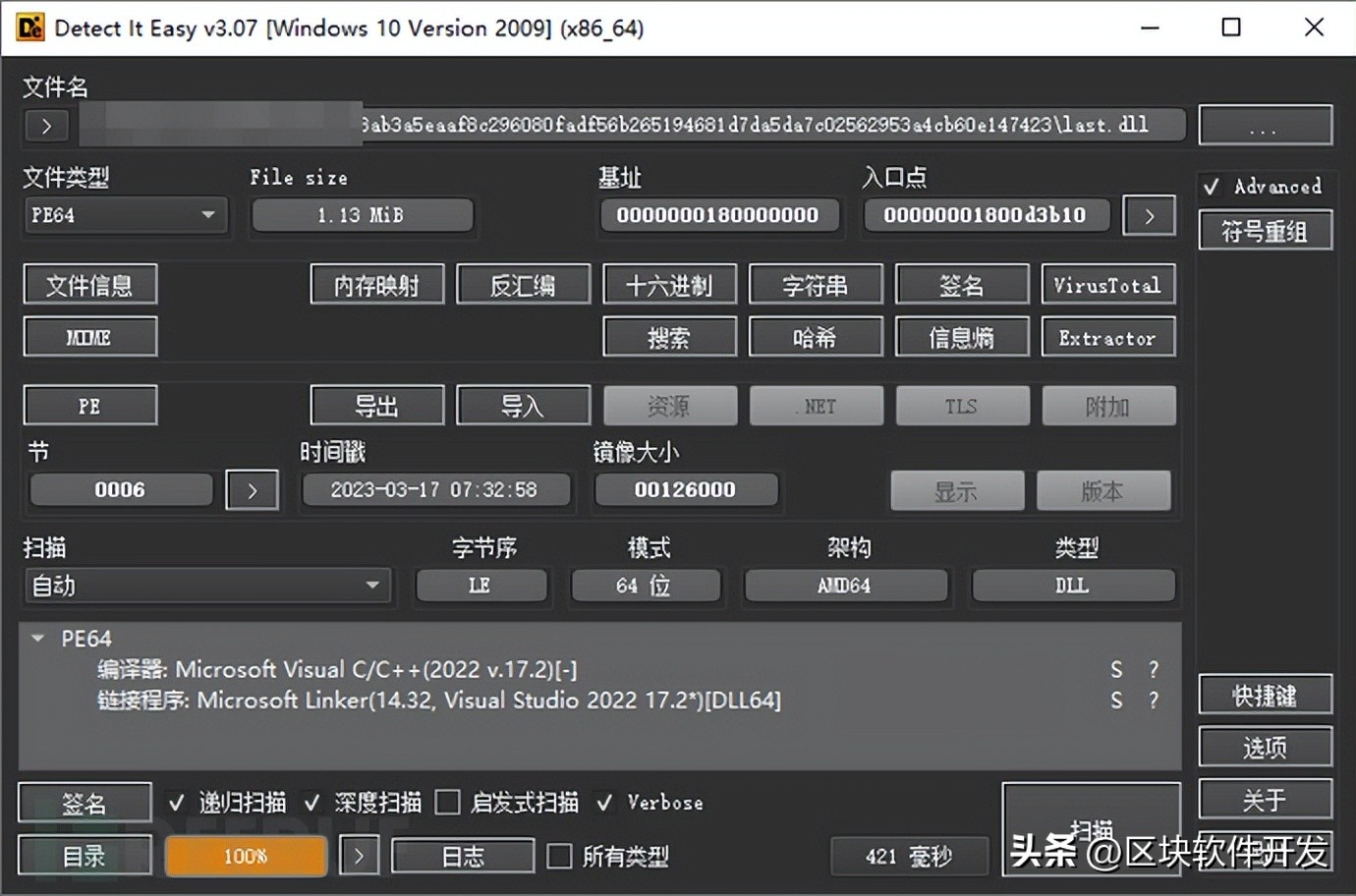1356x896 pixels.
Task: Click the arrow next to the 100% progress bar
Action: coord(359,856)
